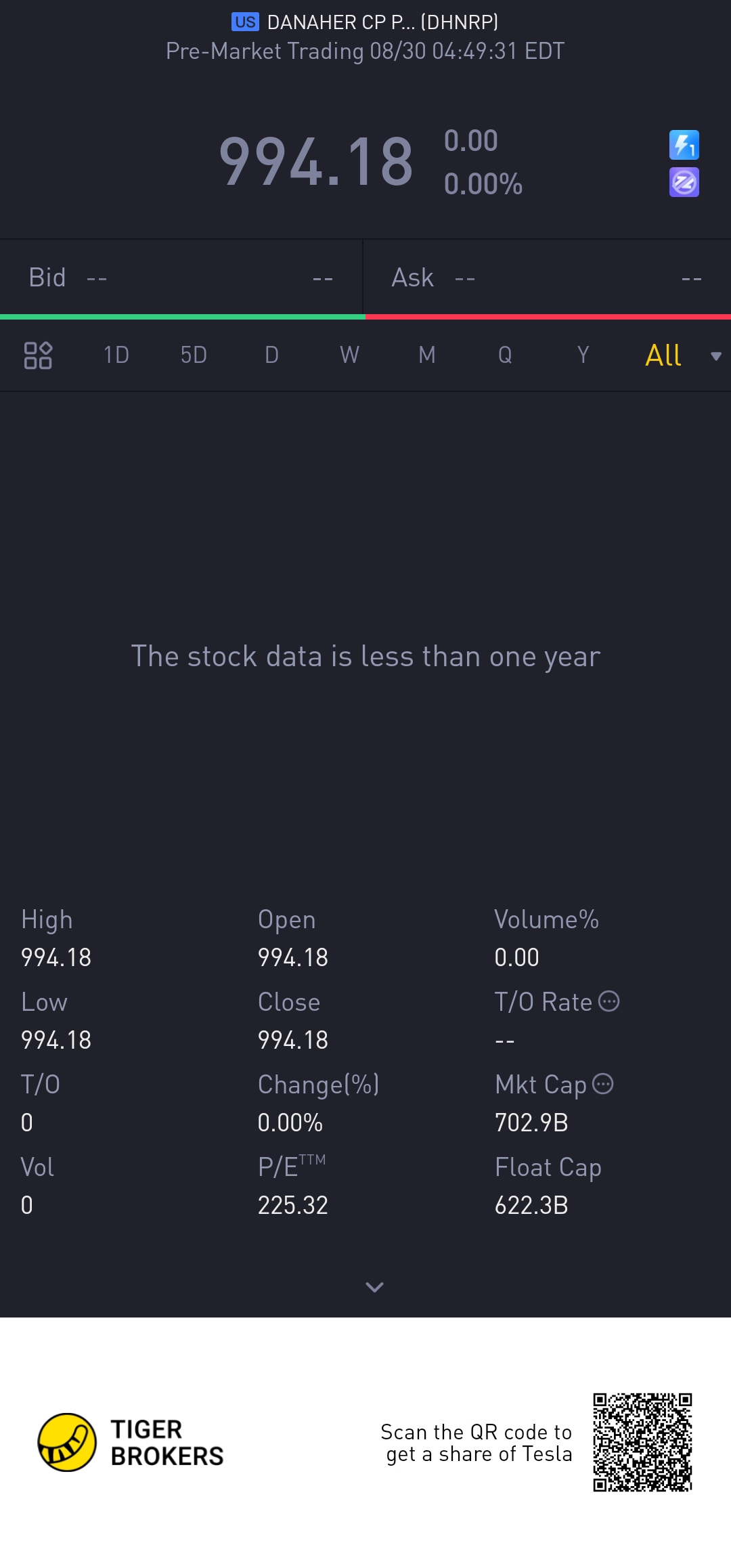Select the M monthly chart tab
731x1568 pixels.
(427, 355)
